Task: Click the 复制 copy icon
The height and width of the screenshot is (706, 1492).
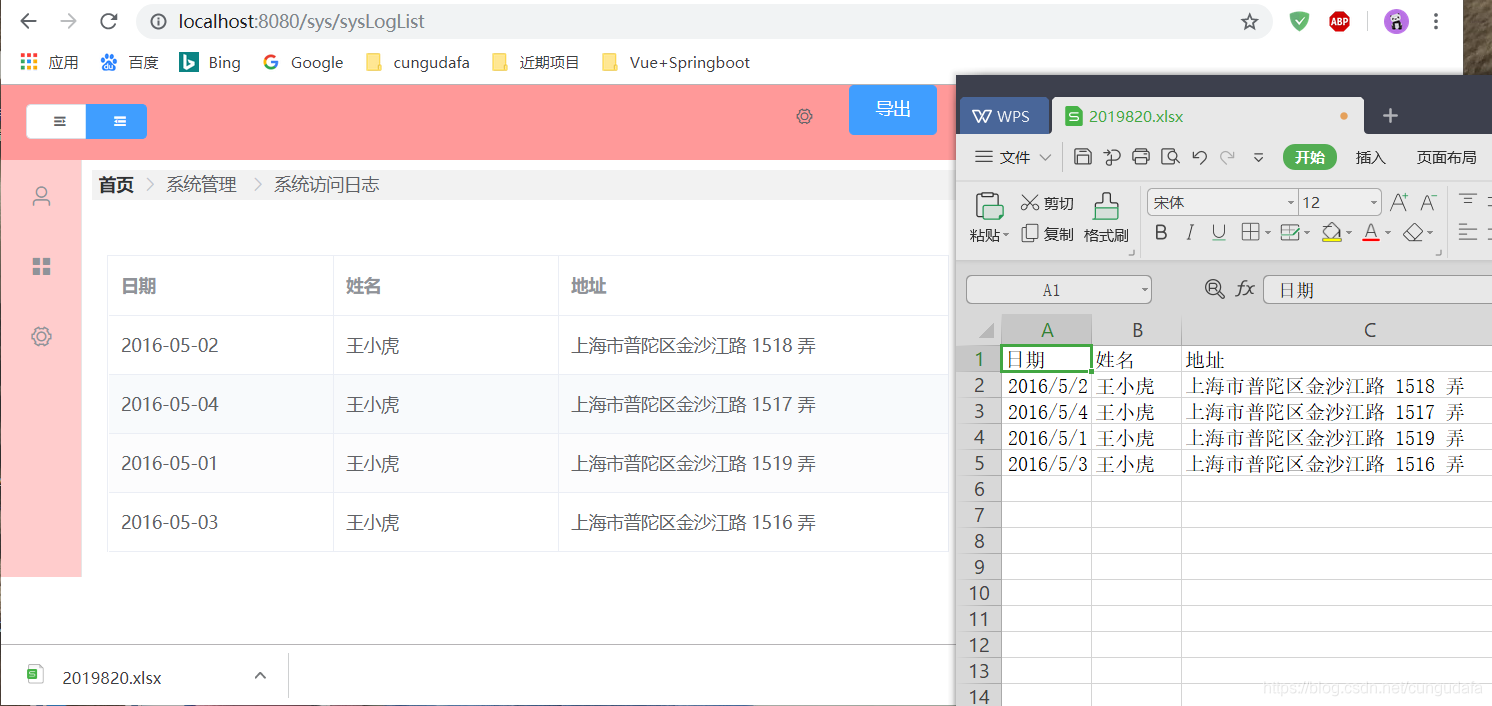Action: coord(1033,234)
